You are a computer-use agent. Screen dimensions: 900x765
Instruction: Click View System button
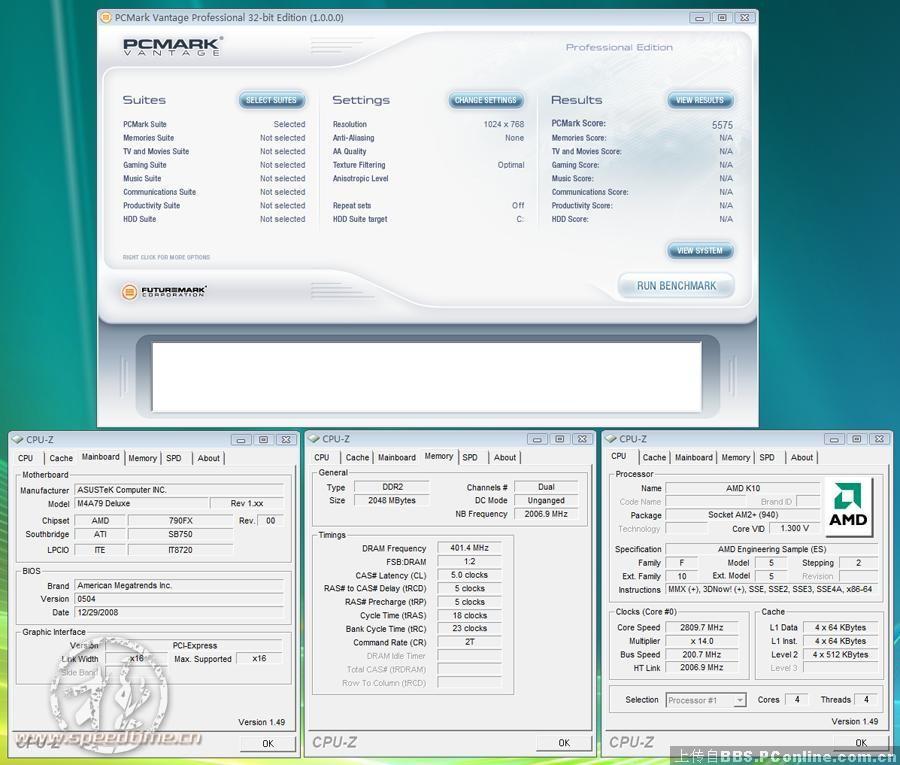tap(700, 250)
